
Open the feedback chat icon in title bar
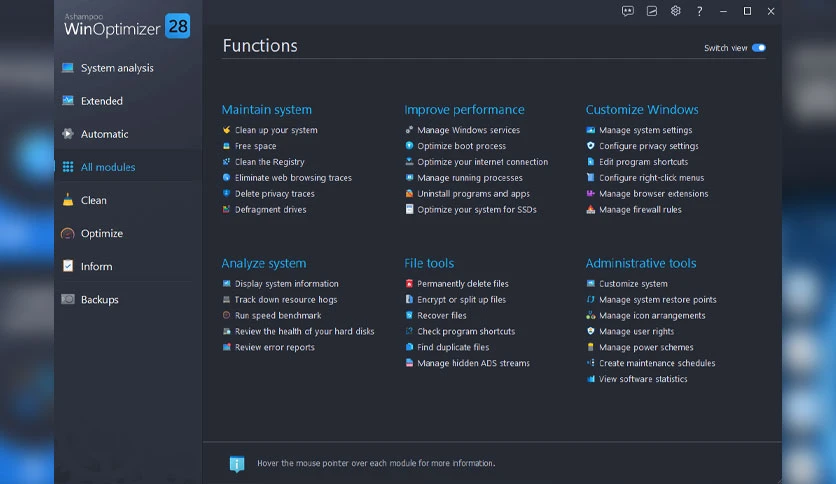coord(628,11)
